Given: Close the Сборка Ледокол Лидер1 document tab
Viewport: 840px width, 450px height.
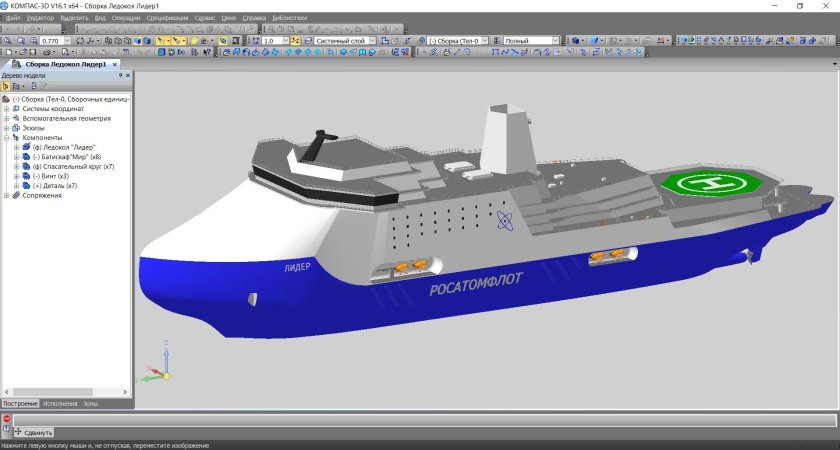Looking at the screenshot, I should pos(115,64).
